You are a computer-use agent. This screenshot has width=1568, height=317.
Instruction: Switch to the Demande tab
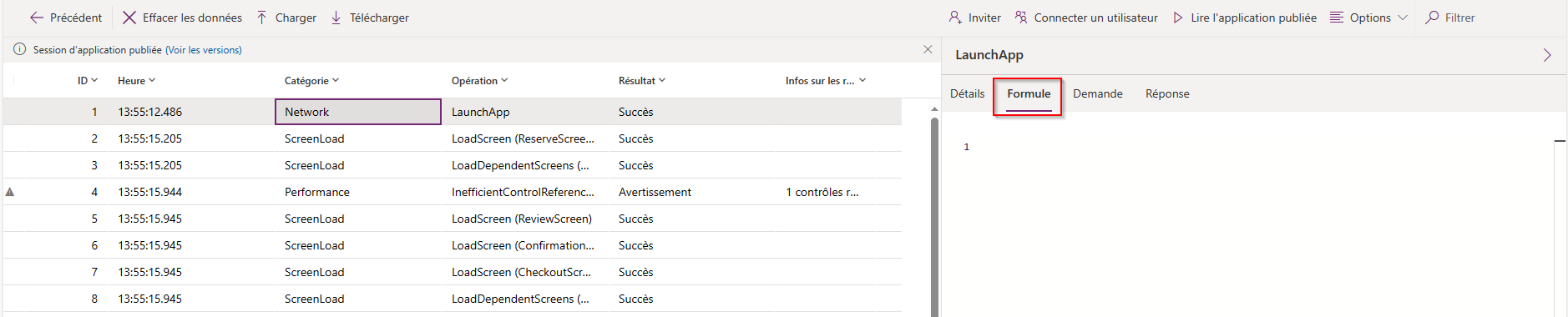pyautogui.click(x=1098, y=94)
